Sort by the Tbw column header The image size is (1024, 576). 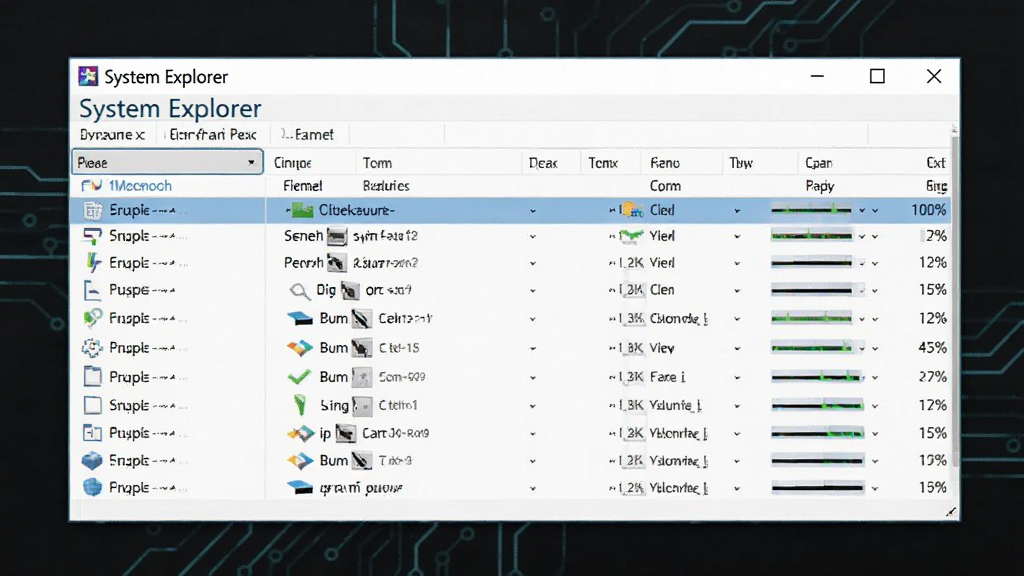[741, 163]
